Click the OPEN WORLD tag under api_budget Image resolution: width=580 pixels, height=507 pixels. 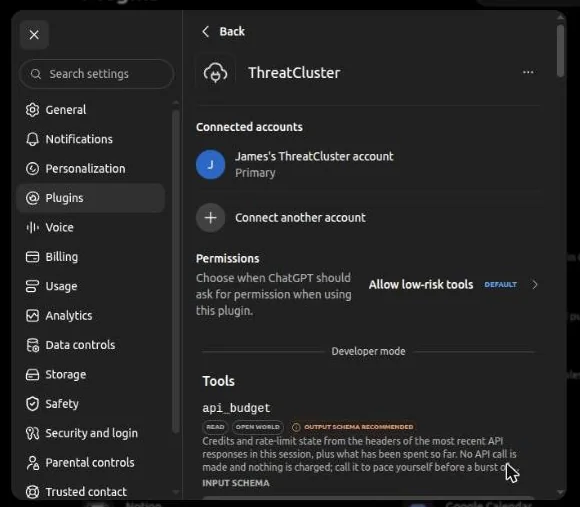pos(258,427)
